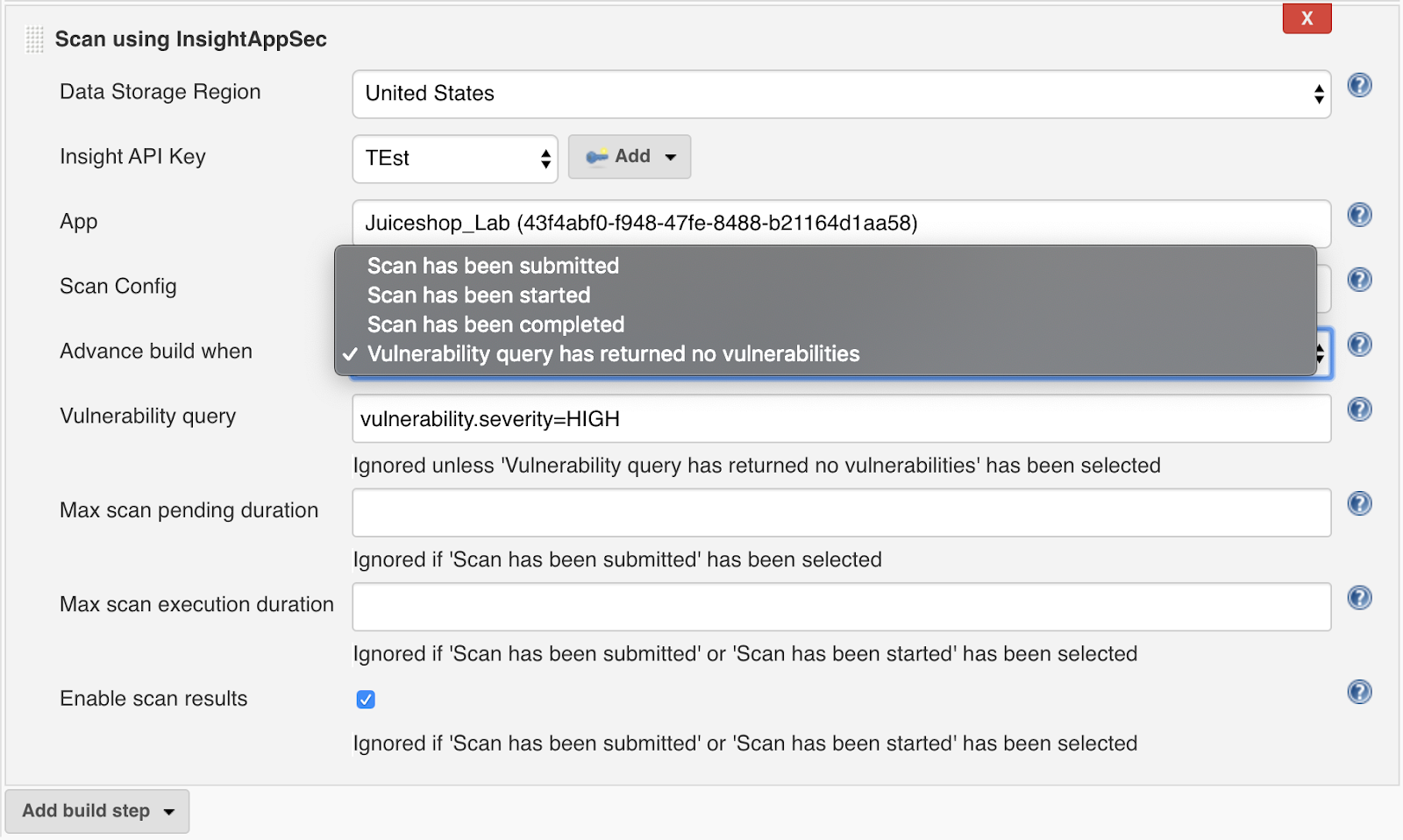Click the Add credentials button
1403x840 pixels.
(630, 157)
